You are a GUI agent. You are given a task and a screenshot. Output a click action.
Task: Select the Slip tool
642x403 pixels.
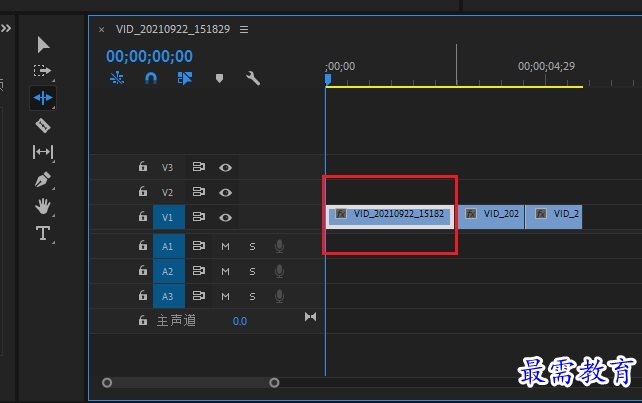pyautogui.click(x=43, y=152)
